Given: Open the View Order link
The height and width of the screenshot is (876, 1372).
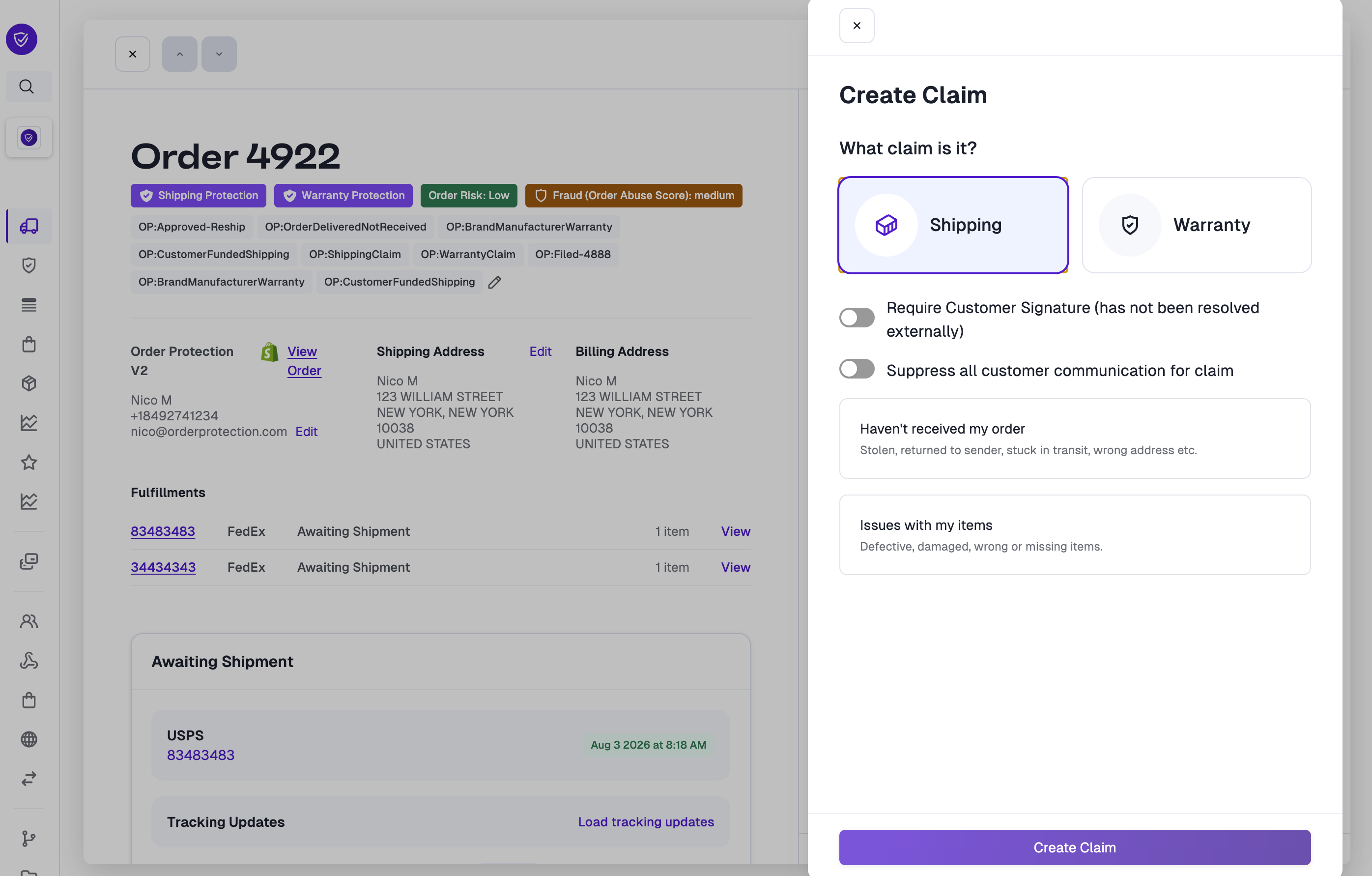Looking at the screenshot, I should [304, 361].
